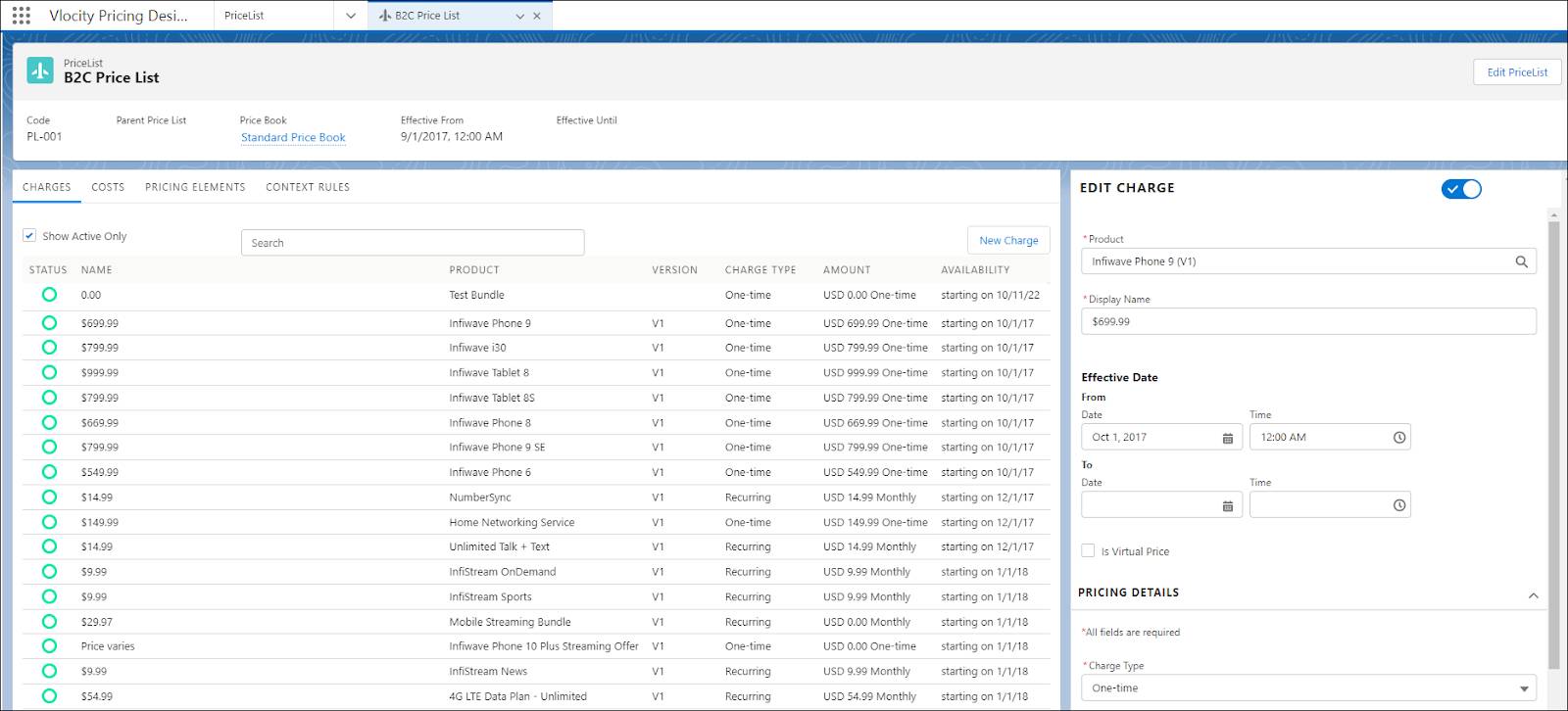Click Infiwave Phone 10 Plus Streaming Offer
1568x711 pixels.
[x=544, y=646]
